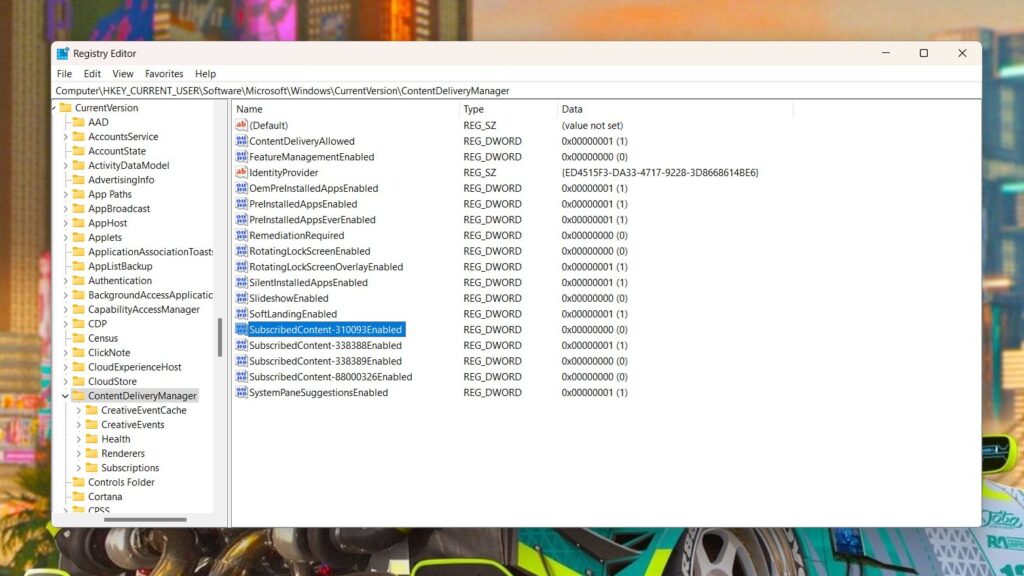Image resolution: width=1024 pixels, height=576 pixels.
Task: Click the RemediationRequired DWORD icon
Action: coord(241,234)
